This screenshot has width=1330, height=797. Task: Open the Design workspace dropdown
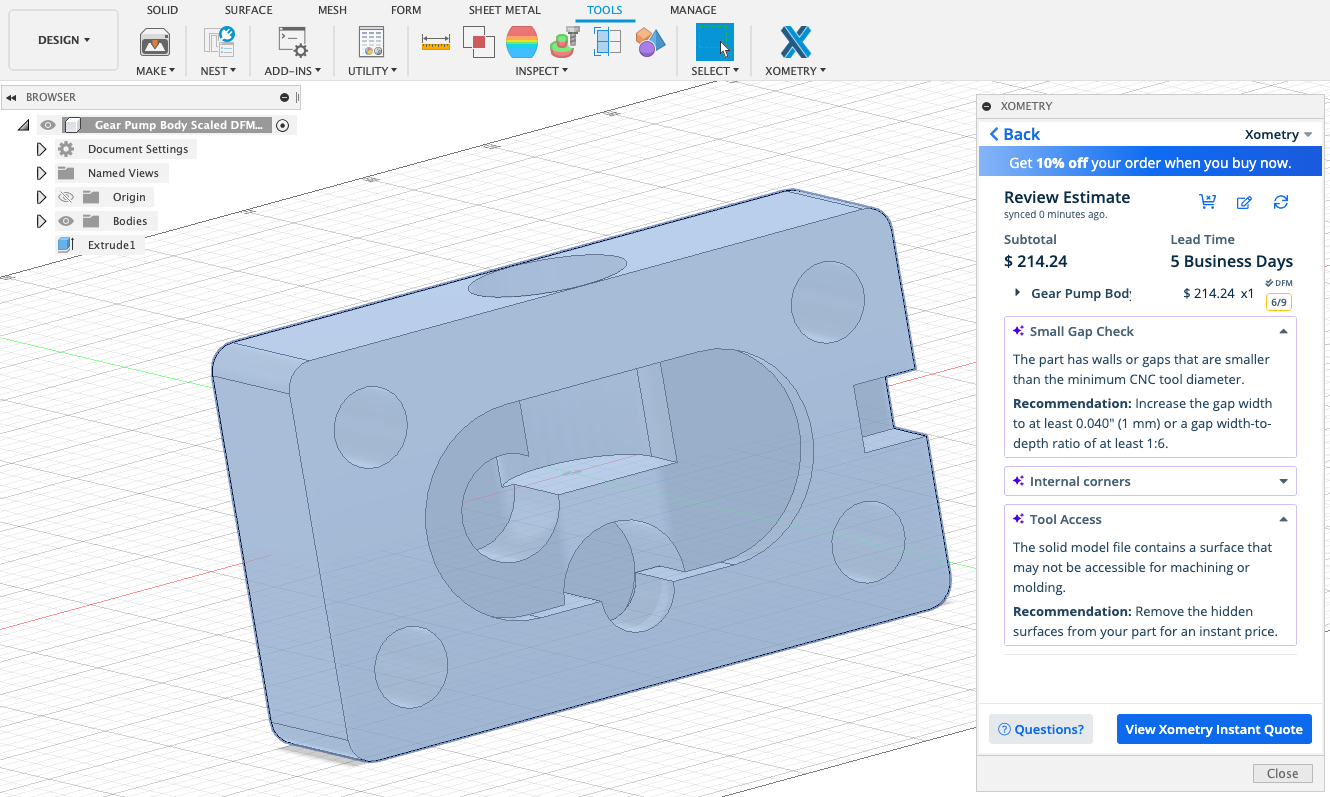coord(64,40)
